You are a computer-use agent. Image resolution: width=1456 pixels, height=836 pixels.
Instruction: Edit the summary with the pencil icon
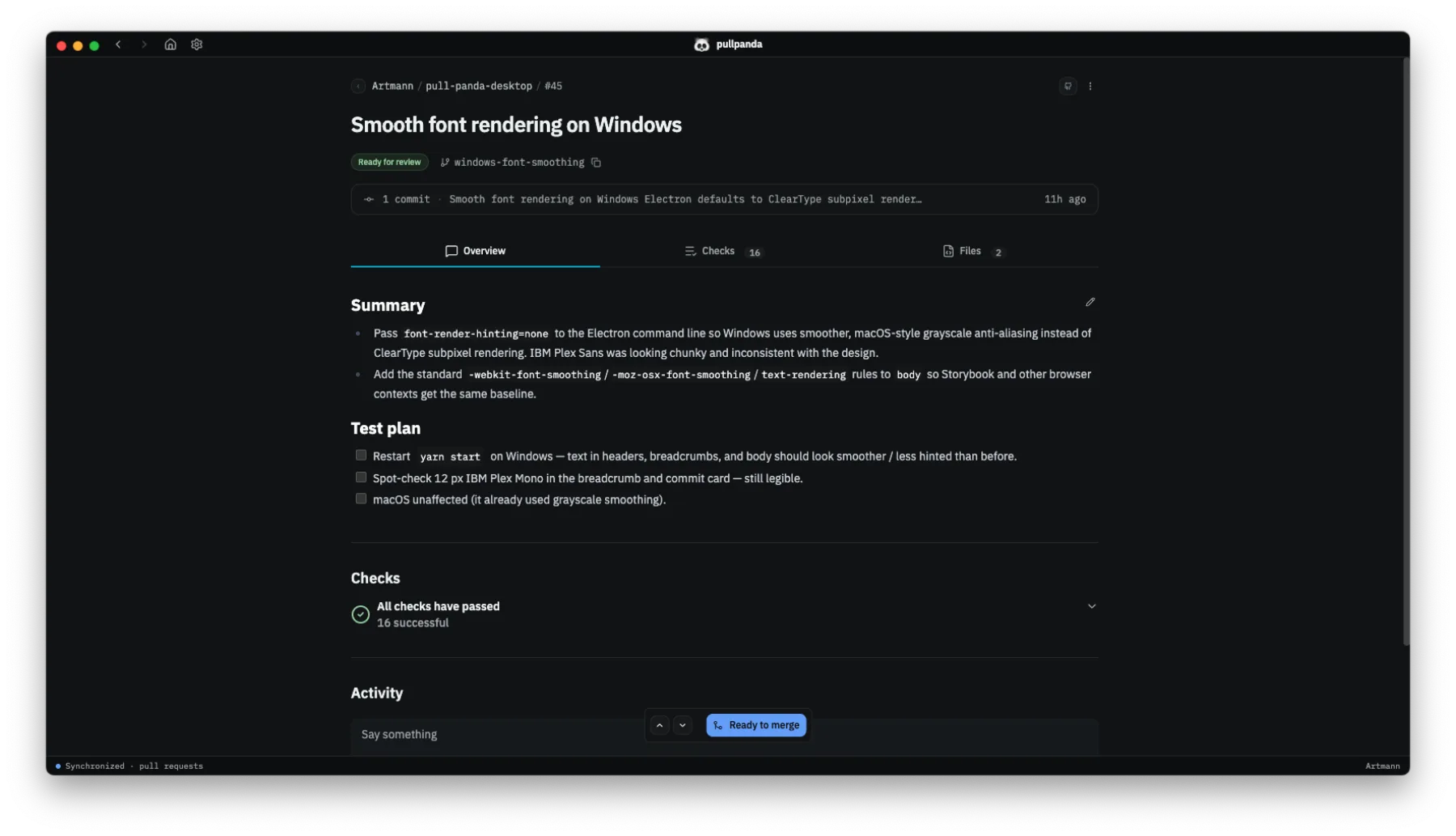point(1090,302)
